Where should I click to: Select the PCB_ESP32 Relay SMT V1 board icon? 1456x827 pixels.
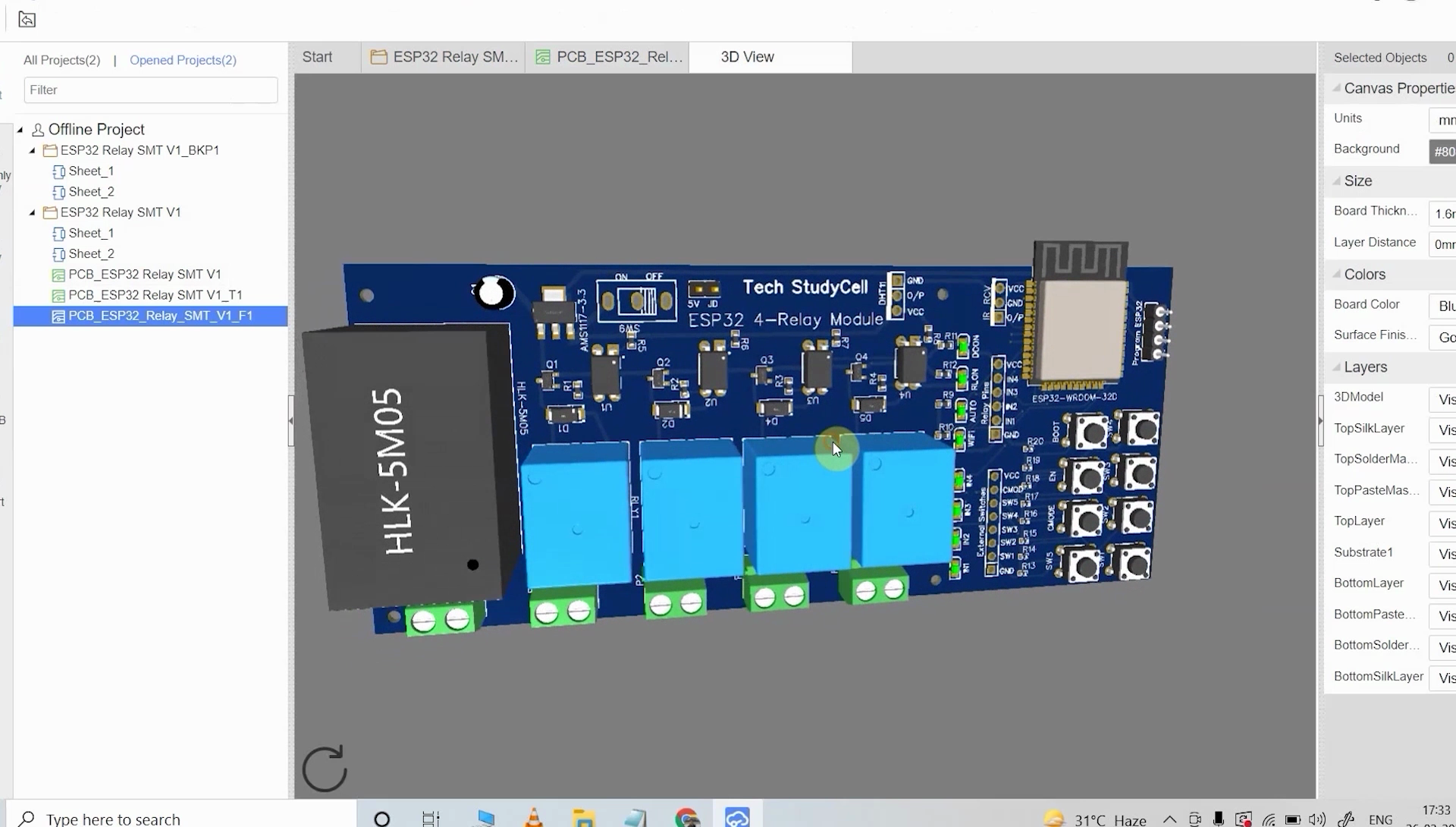tap(59, 274)
